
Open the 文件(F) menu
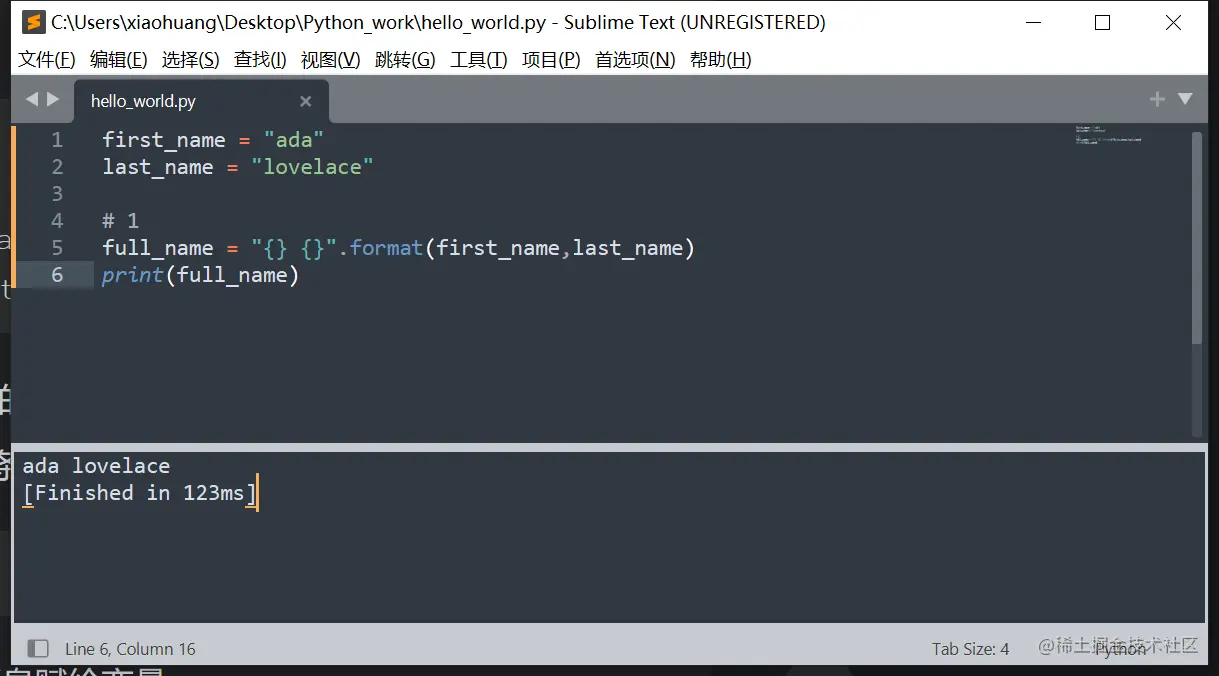pyautogui.click(x=47, y=60)
